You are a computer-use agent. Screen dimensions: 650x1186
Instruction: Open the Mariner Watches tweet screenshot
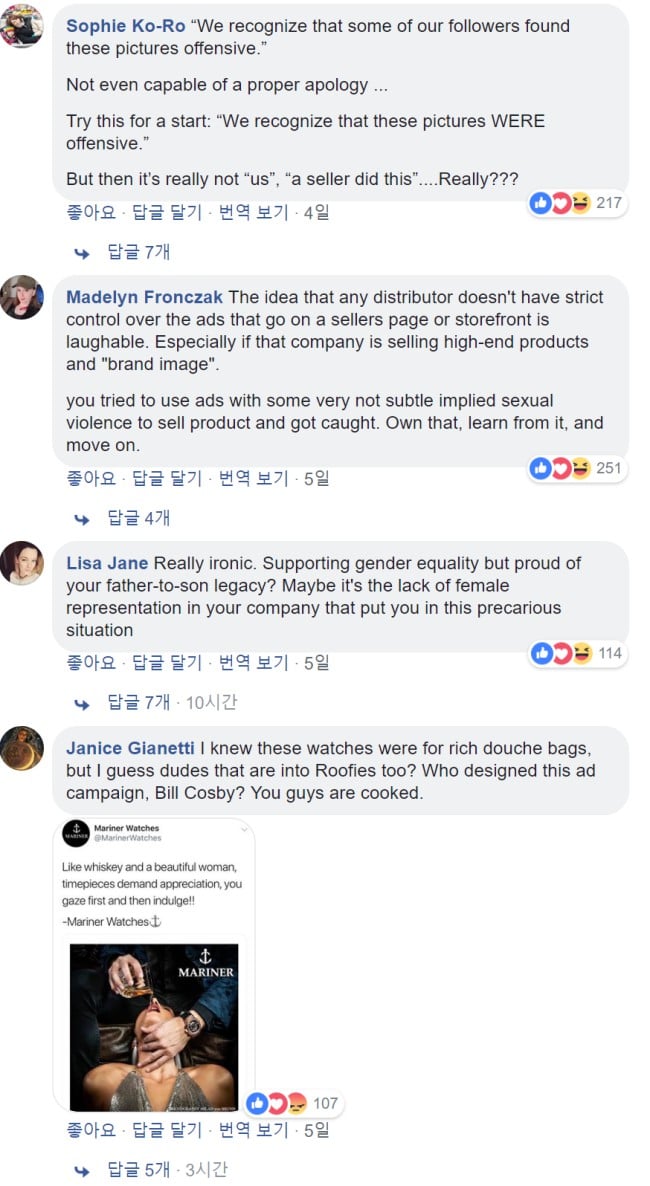pos(154,965)
